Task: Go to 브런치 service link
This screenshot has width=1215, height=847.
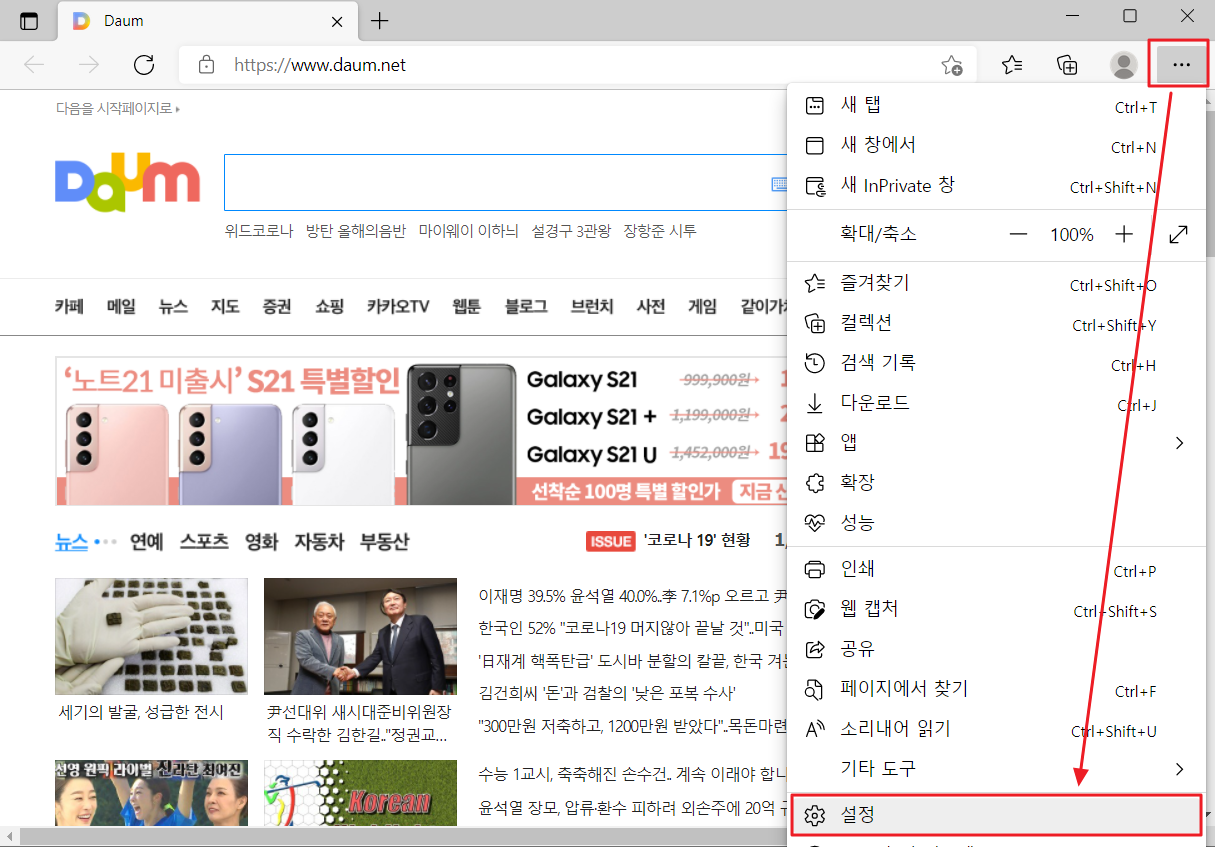Action: point(592,306)
